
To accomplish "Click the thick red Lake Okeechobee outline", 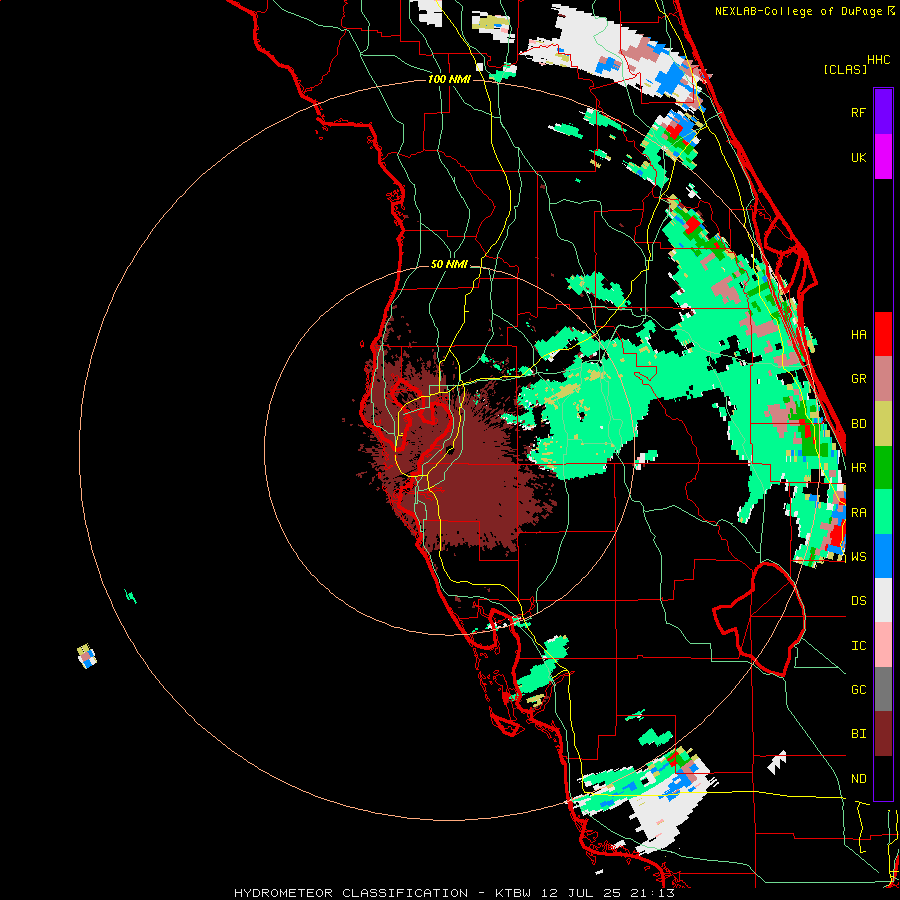I will click(x=759, y=619).
